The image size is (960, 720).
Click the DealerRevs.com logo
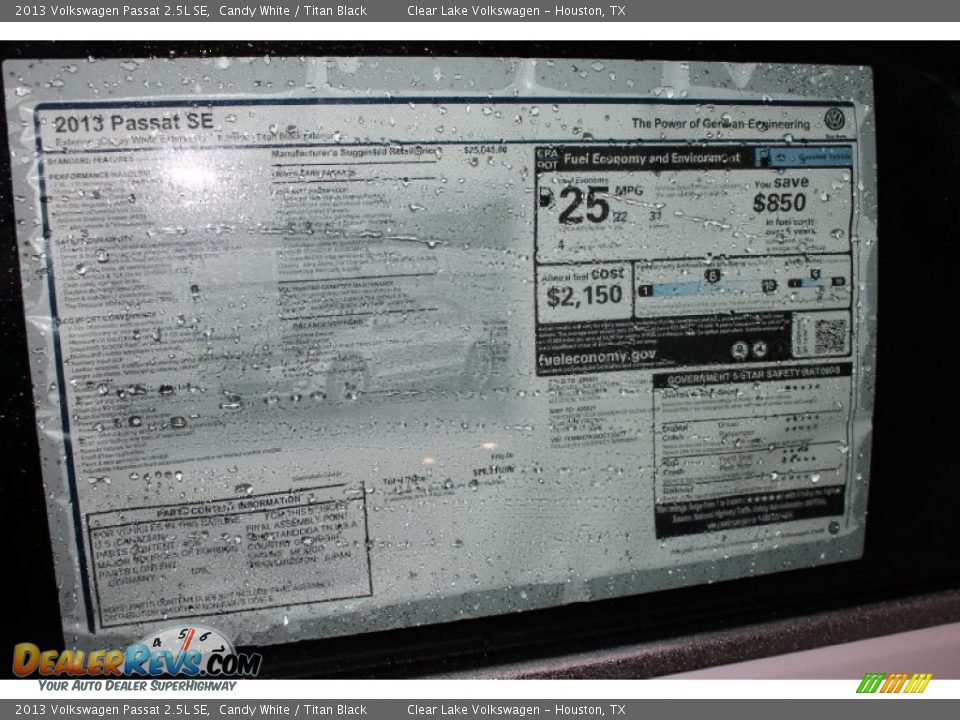[x=136, y=658]
